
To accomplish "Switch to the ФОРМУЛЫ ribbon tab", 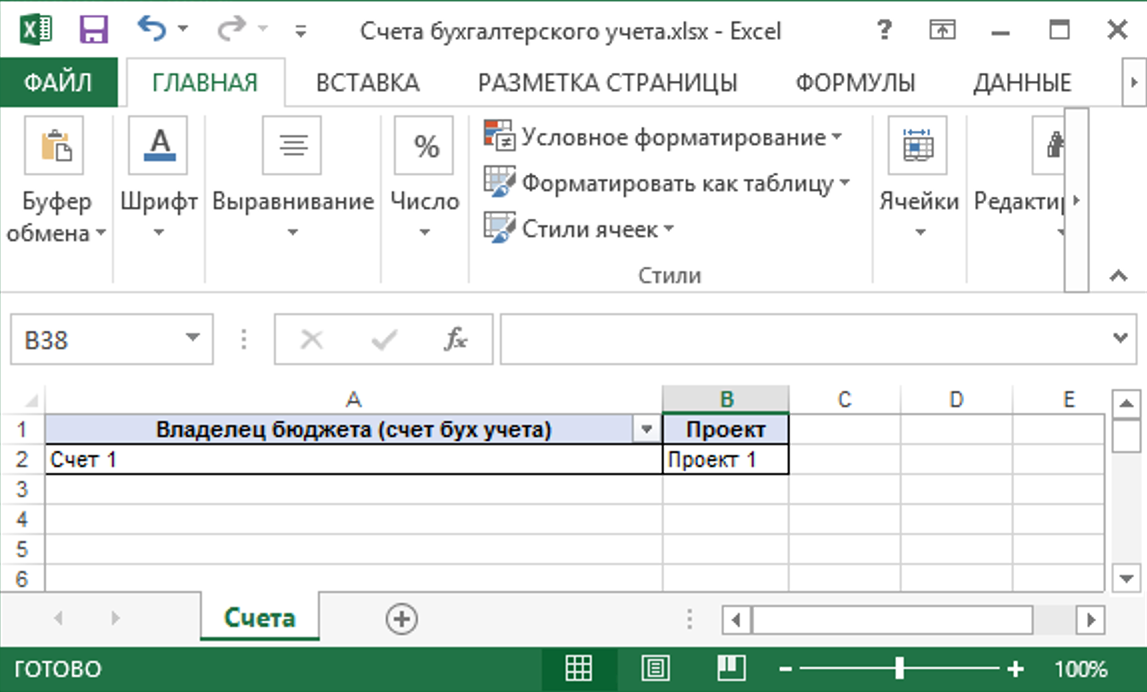I will click(x=855, y=83).
